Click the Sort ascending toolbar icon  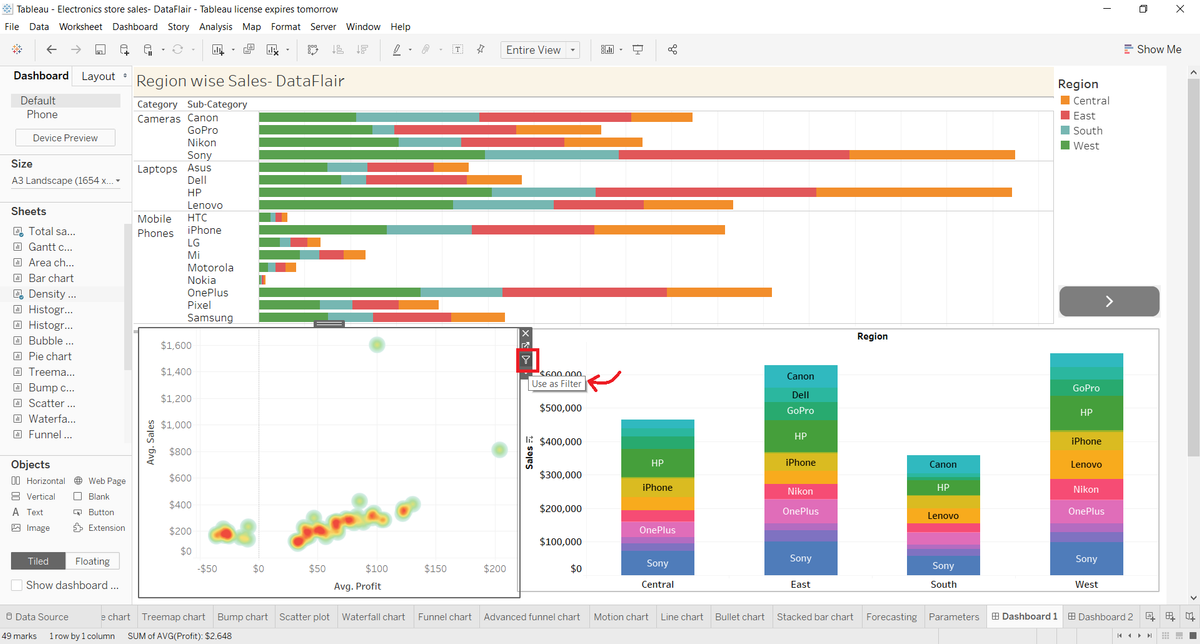click(x=338, y=49)
